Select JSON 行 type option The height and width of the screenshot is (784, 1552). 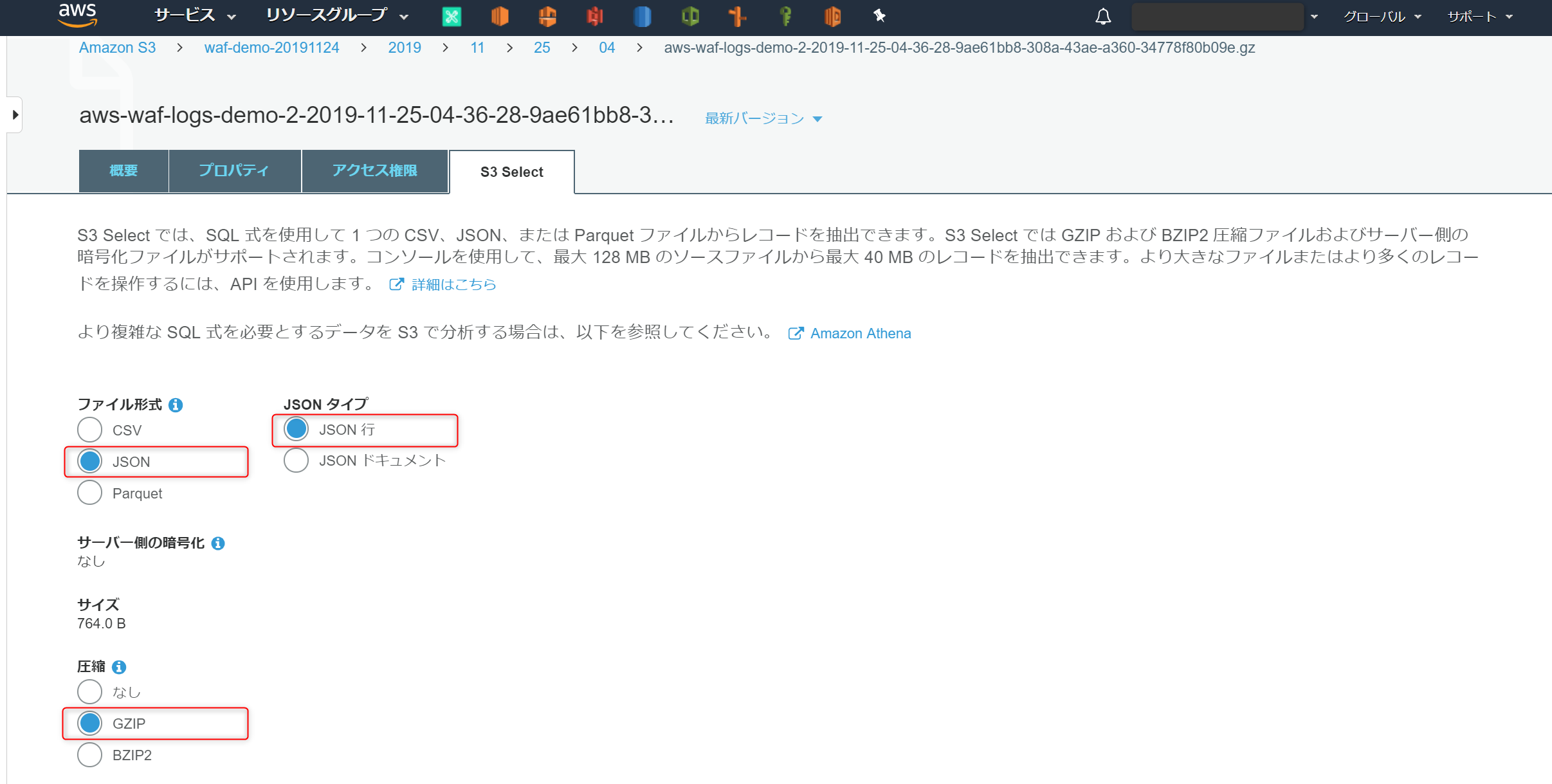pos(299,429)
